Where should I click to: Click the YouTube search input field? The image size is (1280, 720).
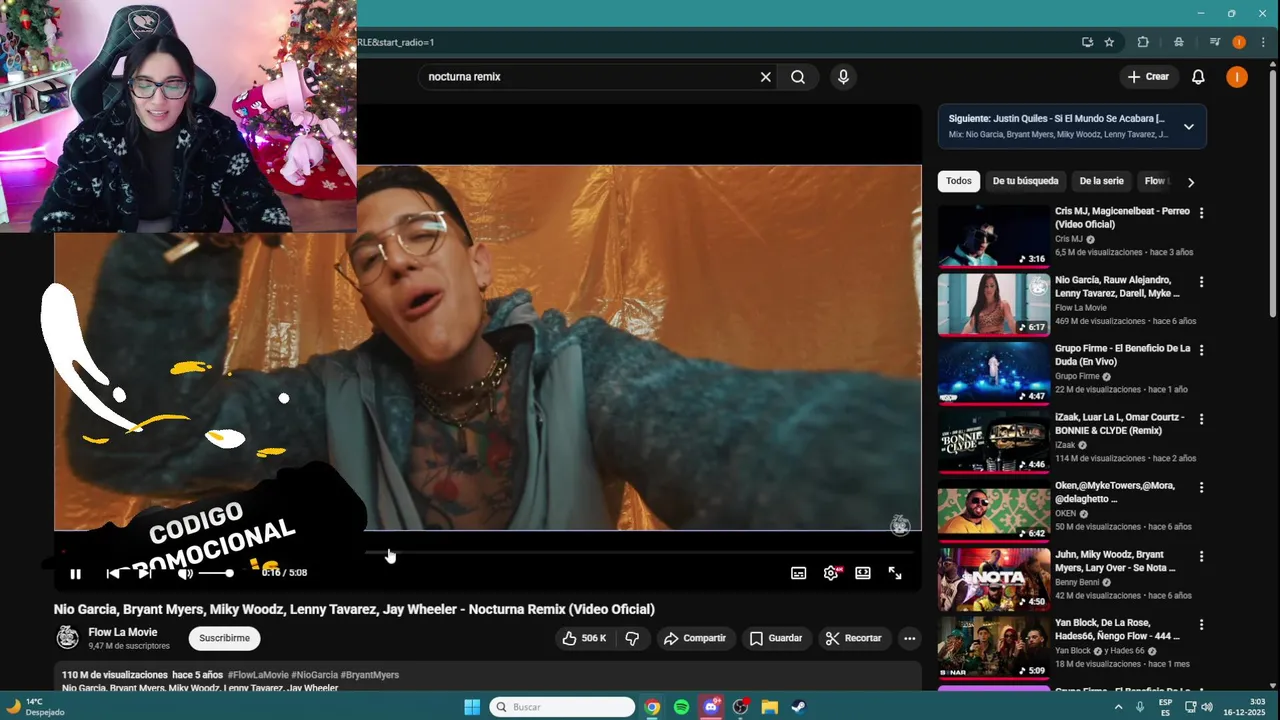pyautogui.click(x=590, y=77)
